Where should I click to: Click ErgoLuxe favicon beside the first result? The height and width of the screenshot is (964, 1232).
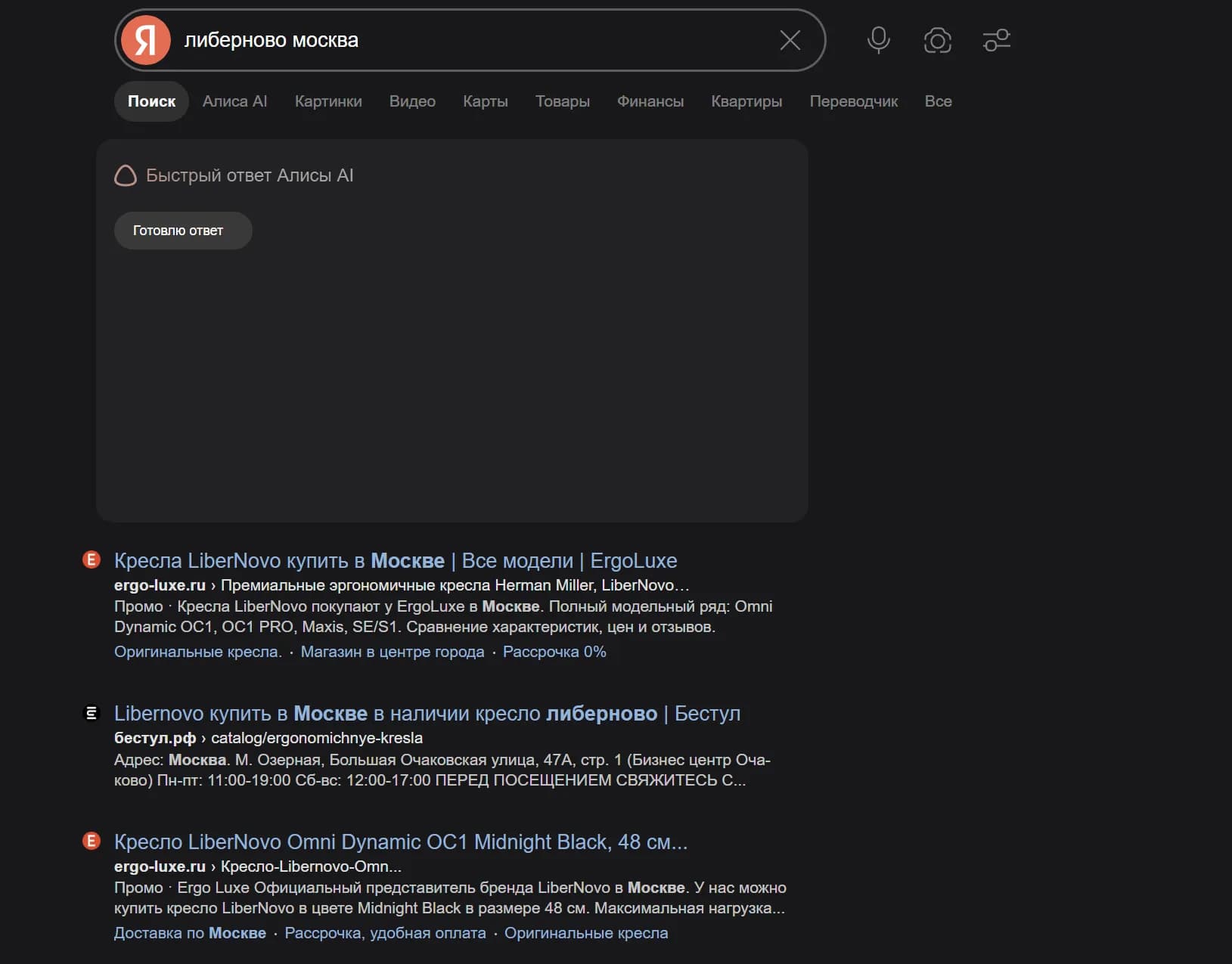pyautogui.click(x=92, y=559)
